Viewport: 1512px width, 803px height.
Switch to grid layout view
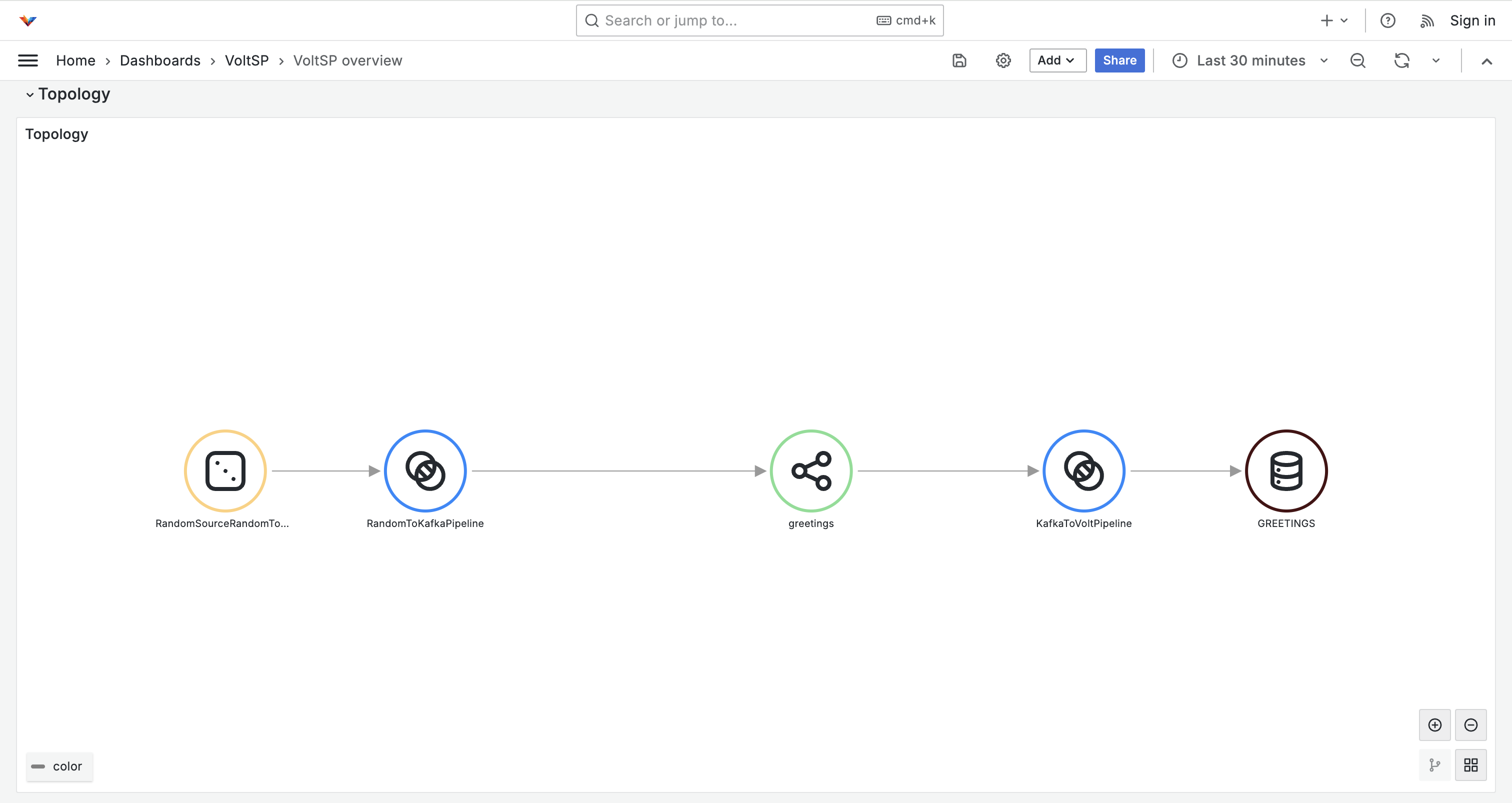point(1470,765)
